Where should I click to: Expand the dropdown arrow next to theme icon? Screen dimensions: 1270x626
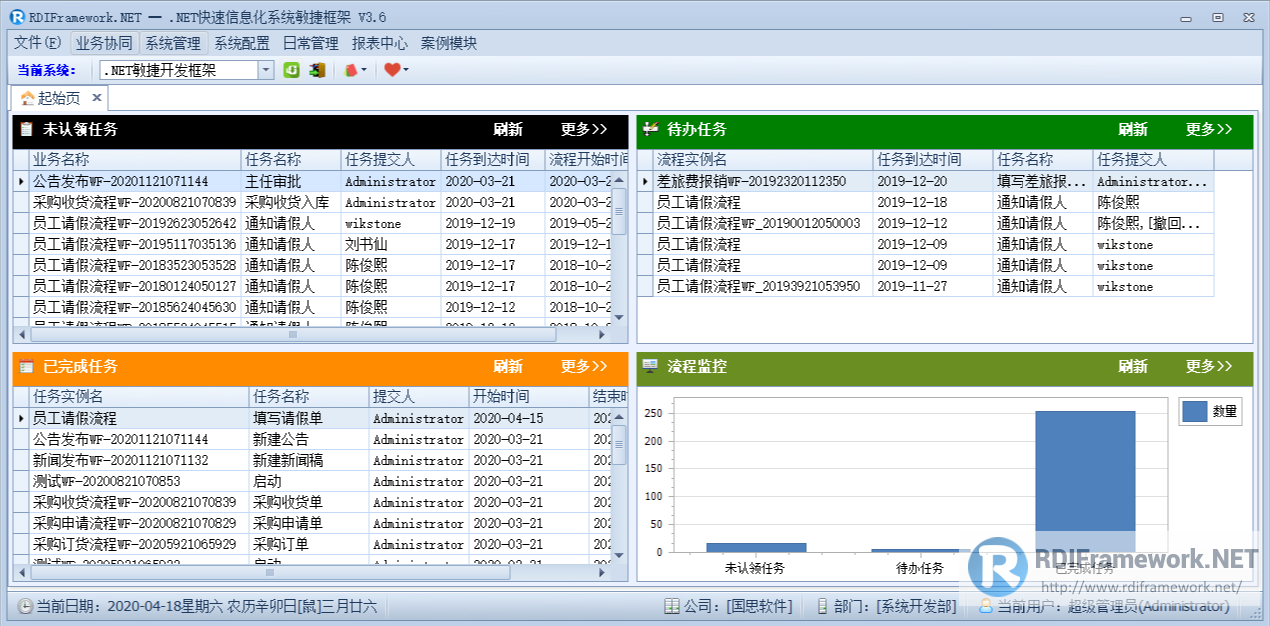pyautogui.click(x=364, y=69)
